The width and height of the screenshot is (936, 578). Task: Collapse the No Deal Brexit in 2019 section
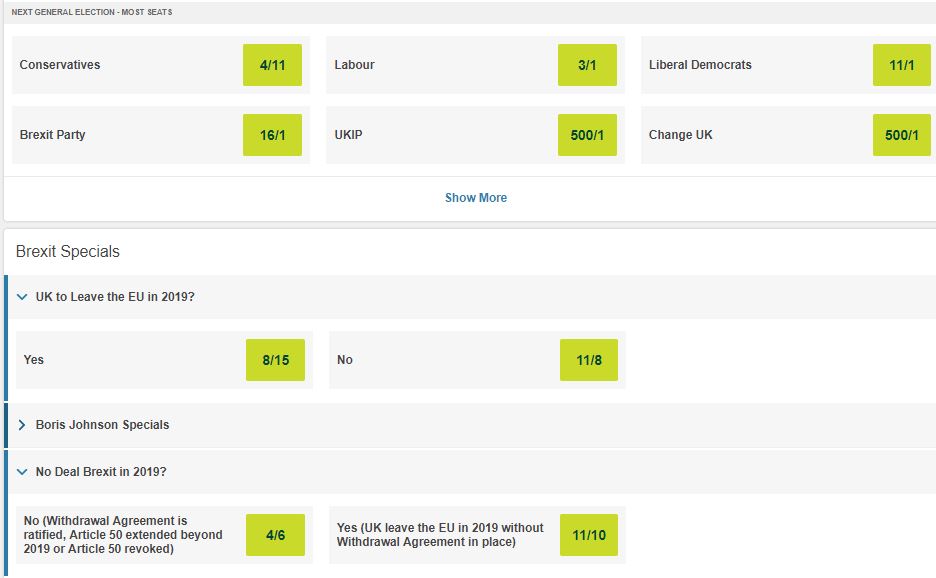click(22, 472)
